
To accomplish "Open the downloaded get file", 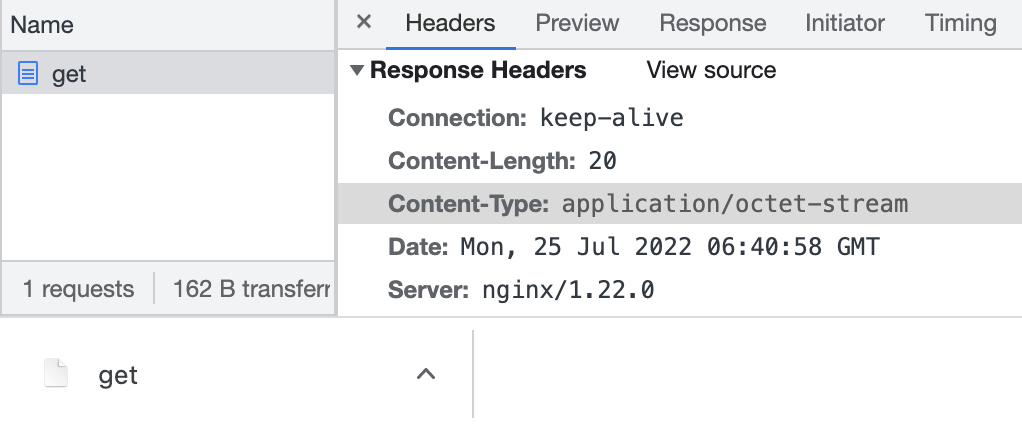I will pyautogui.click(x=118, y=375).
